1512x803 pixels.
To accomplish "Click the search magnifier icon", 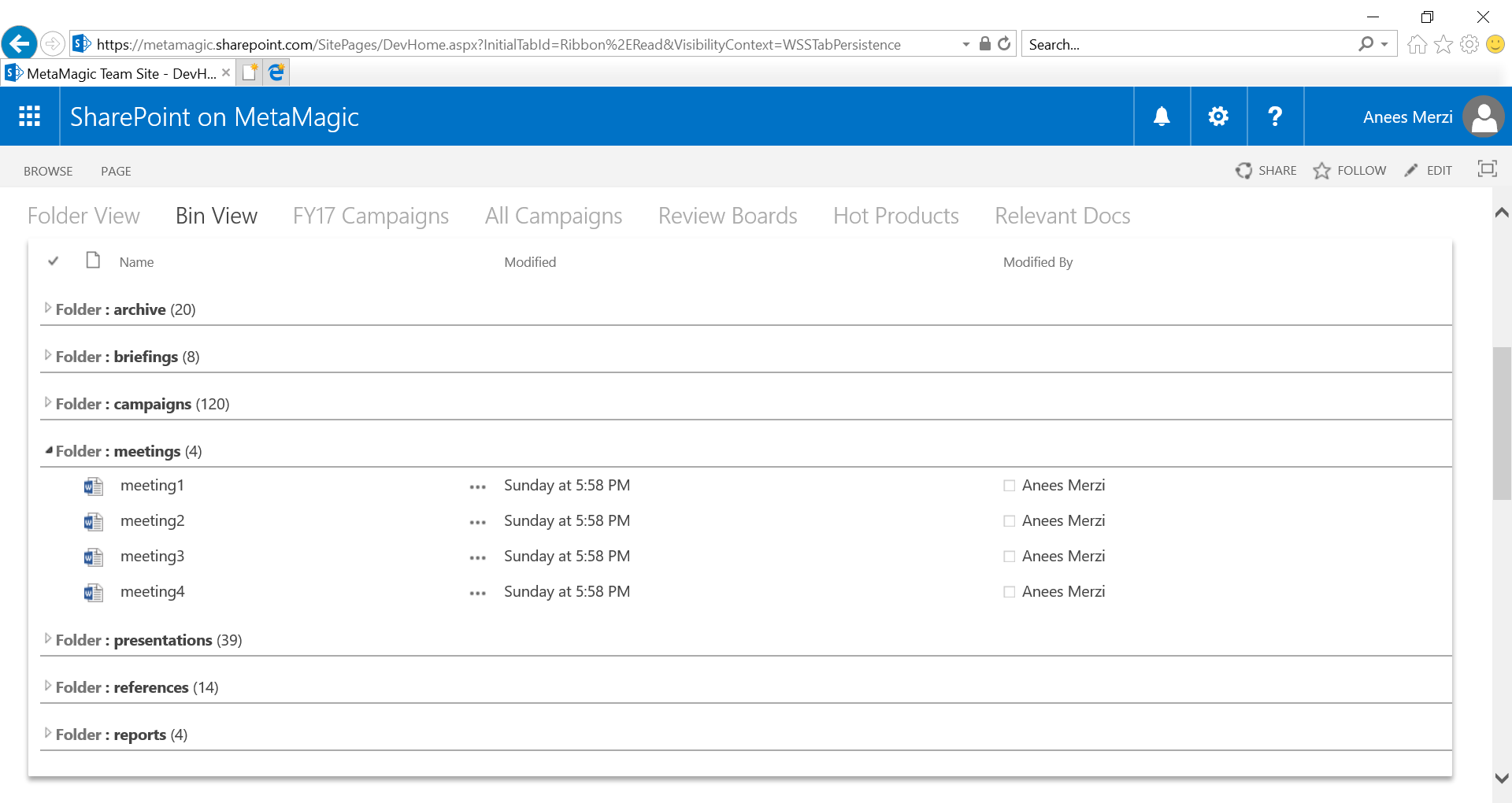I will [1366, 44].
